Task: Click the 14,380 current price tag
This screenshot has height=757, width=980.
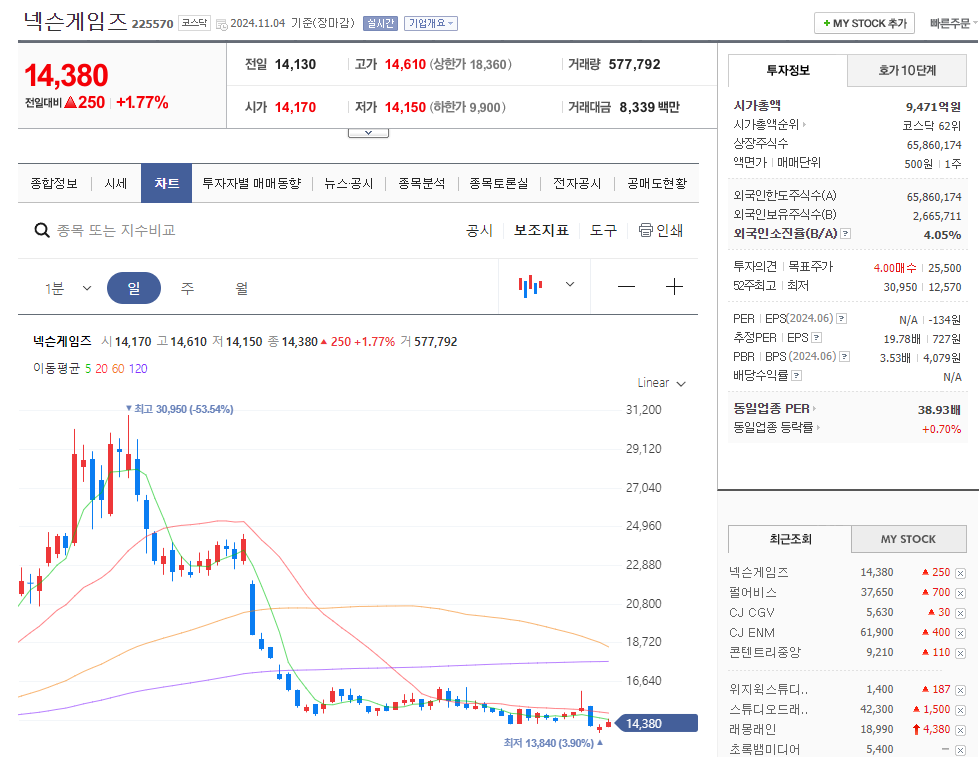Action: point(656,723)
